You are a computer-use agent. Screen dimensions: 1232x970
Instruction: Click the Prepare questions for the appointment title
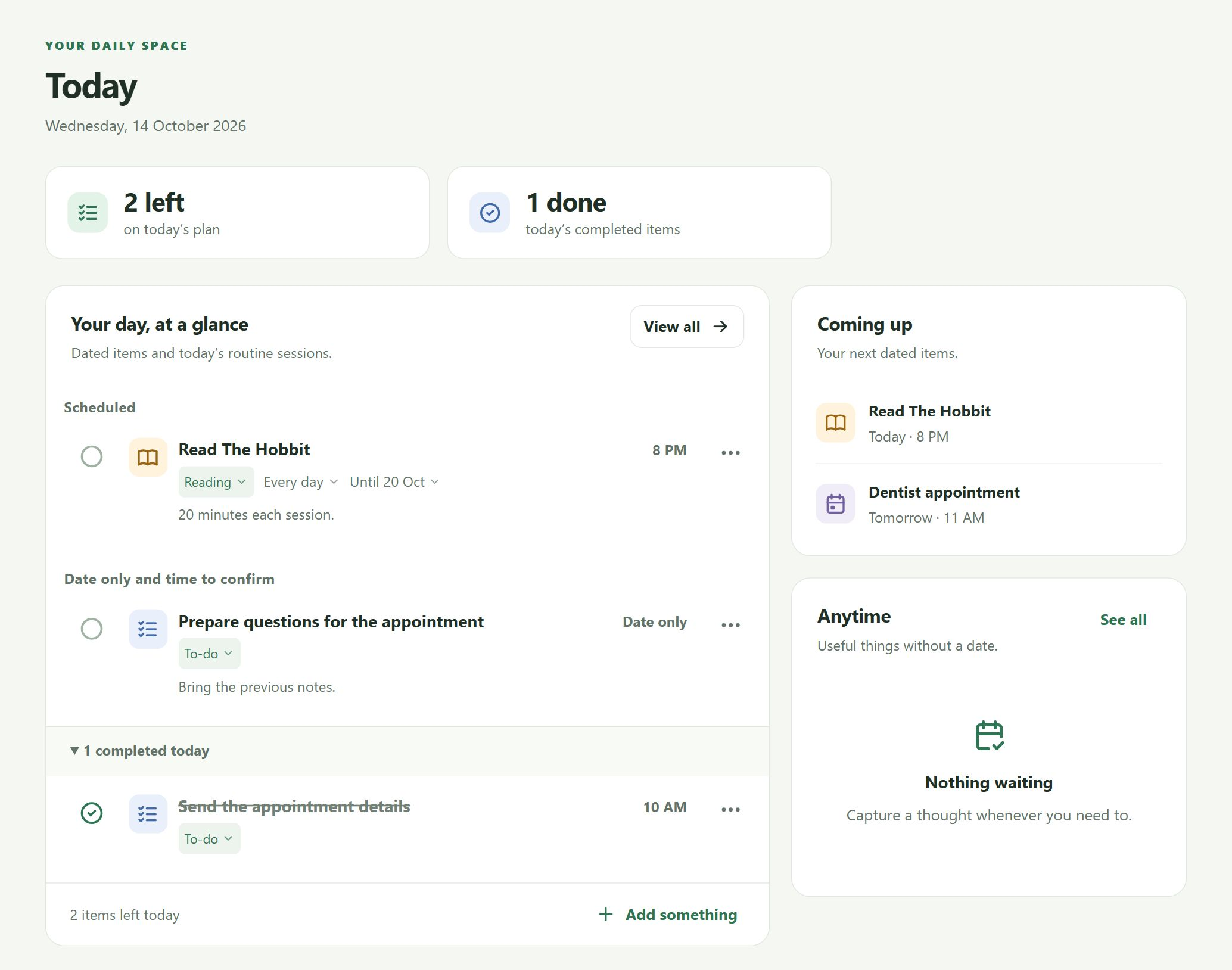coord(331,621)
